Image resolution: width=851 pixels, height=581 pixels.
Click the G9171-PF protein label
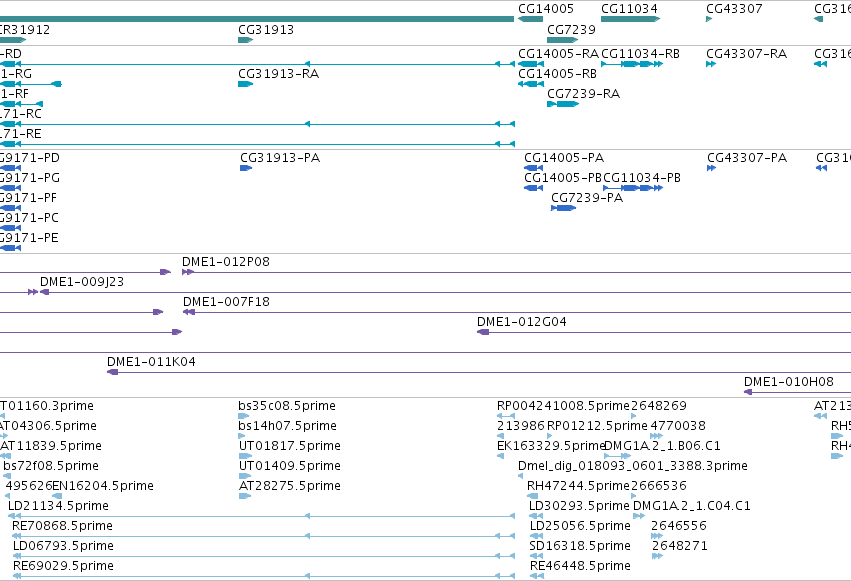point(28,198)
